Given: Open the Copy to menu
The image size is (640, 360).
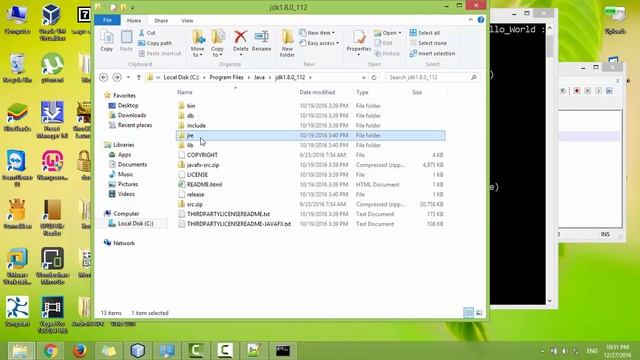Looking at the screenshot, I should click(217, 43).
